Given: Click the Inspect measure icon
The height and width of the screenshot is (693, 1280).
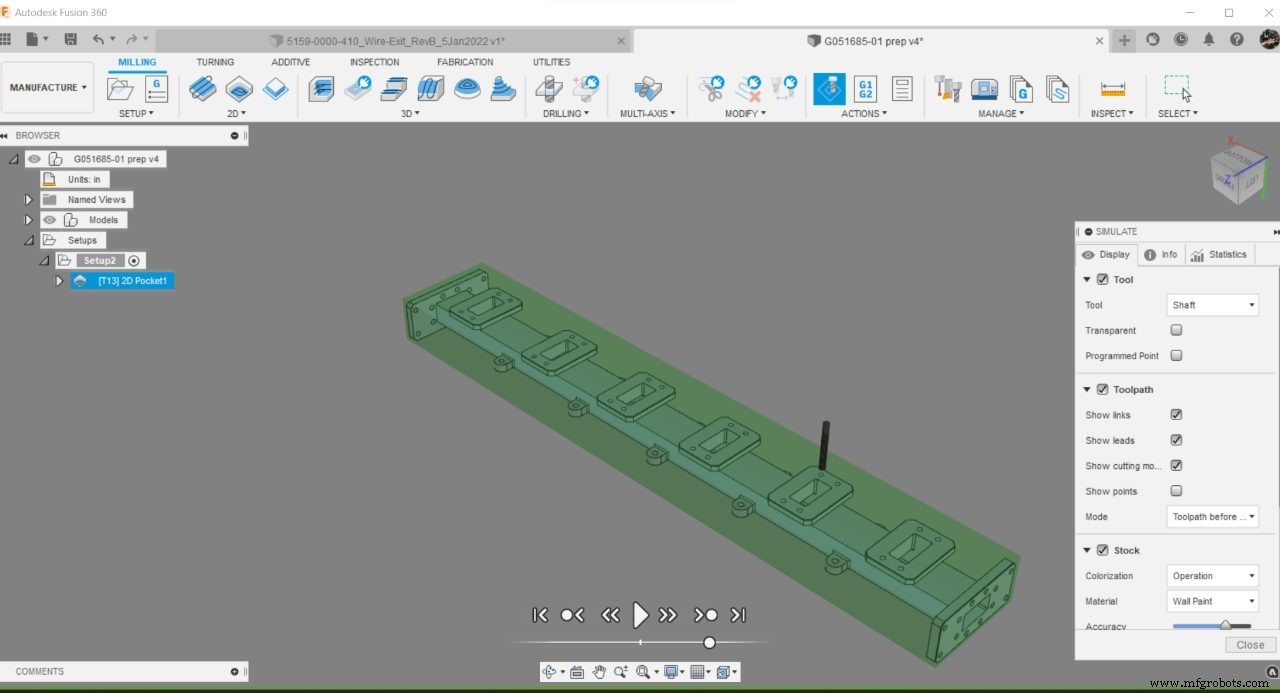Looking at the screenshot, I should (x=1113, y=88).
